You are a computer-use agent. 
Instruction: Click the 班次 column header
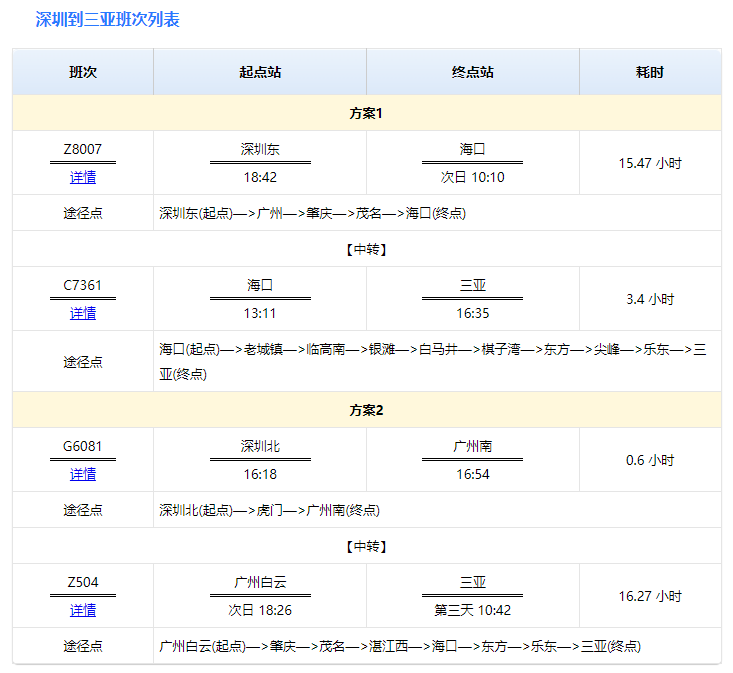(x=83, y=72)
